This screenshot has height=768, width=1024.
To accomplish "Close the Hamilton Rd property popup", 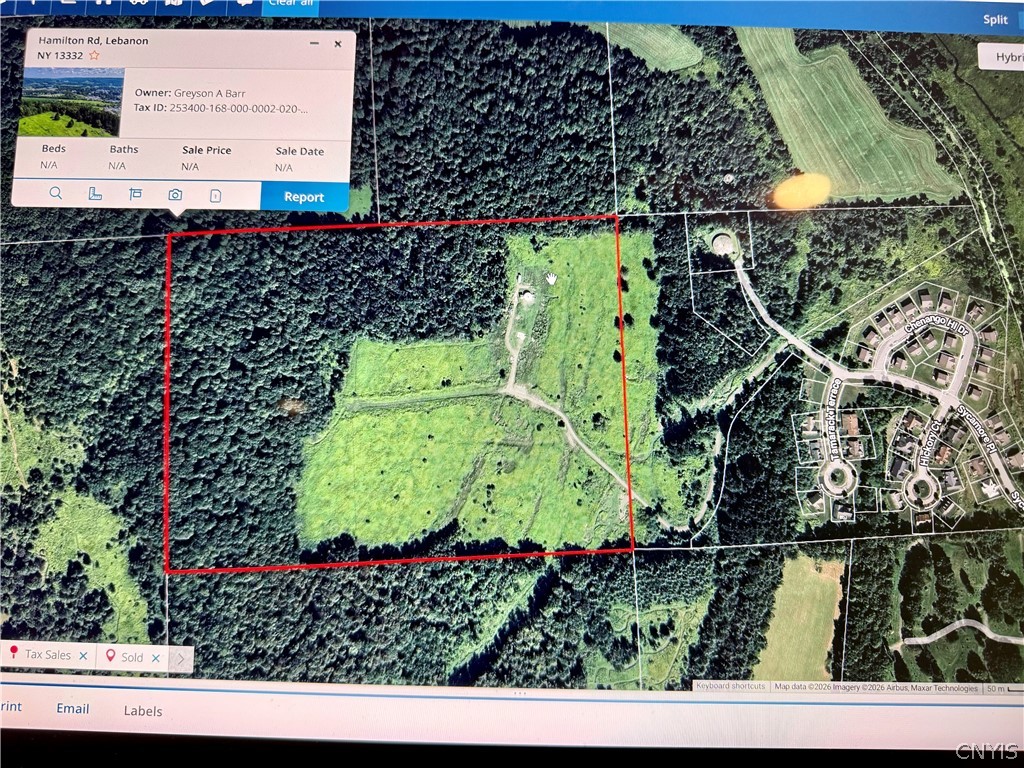I will point(338,44).
